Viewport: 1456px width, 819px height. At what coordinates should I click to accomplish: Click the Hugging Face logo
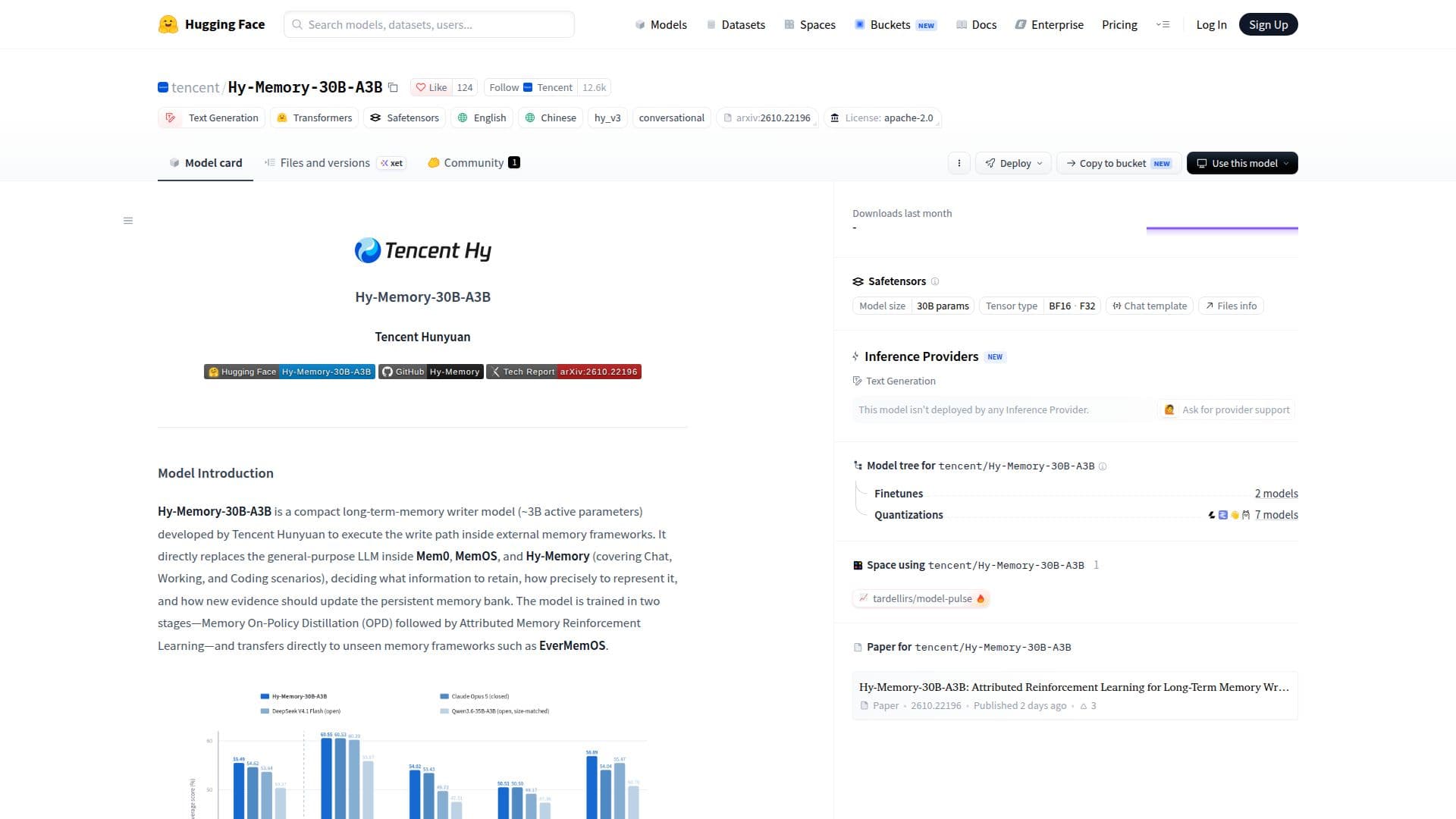212,24
